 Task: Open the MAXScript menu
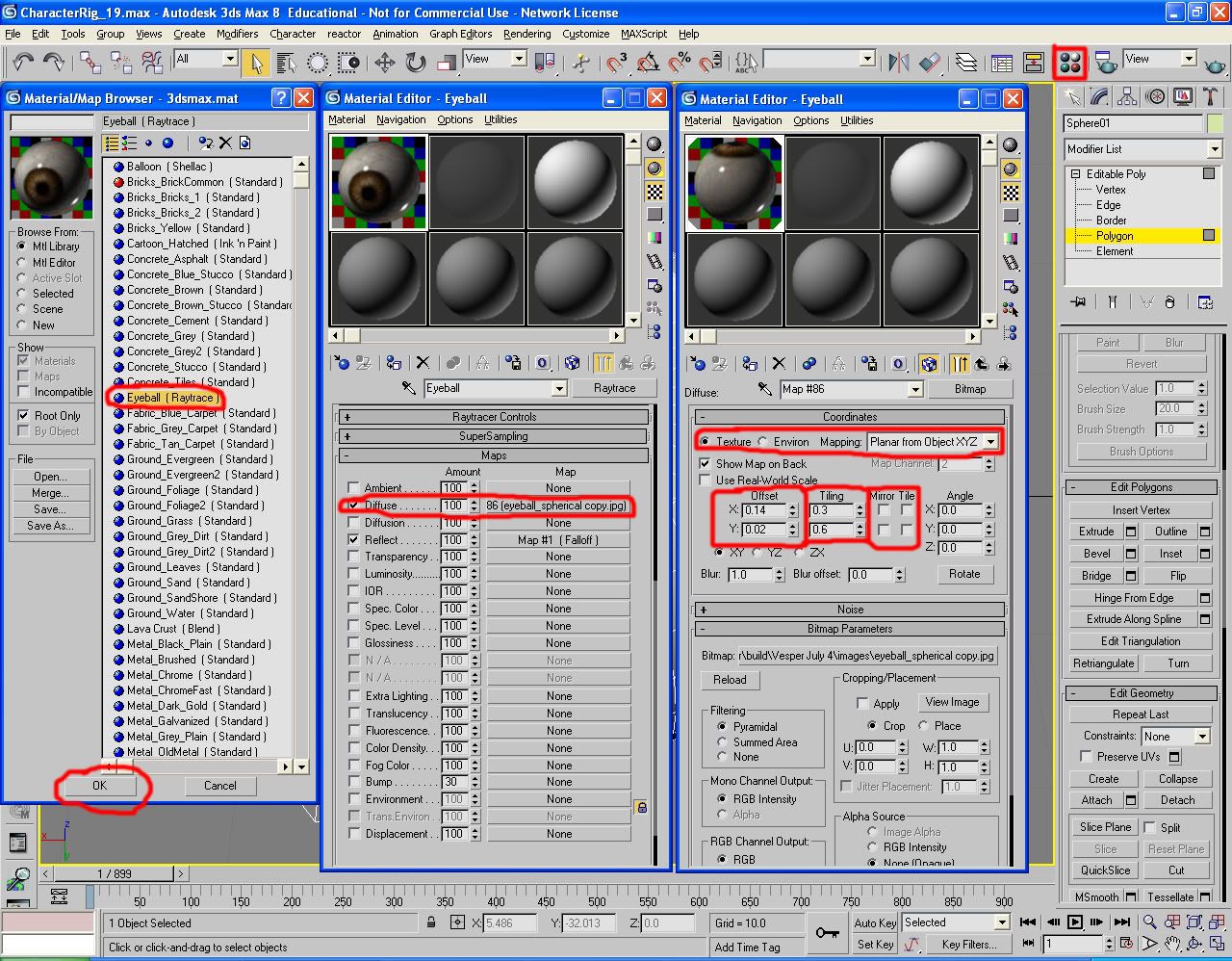point(644,34)
